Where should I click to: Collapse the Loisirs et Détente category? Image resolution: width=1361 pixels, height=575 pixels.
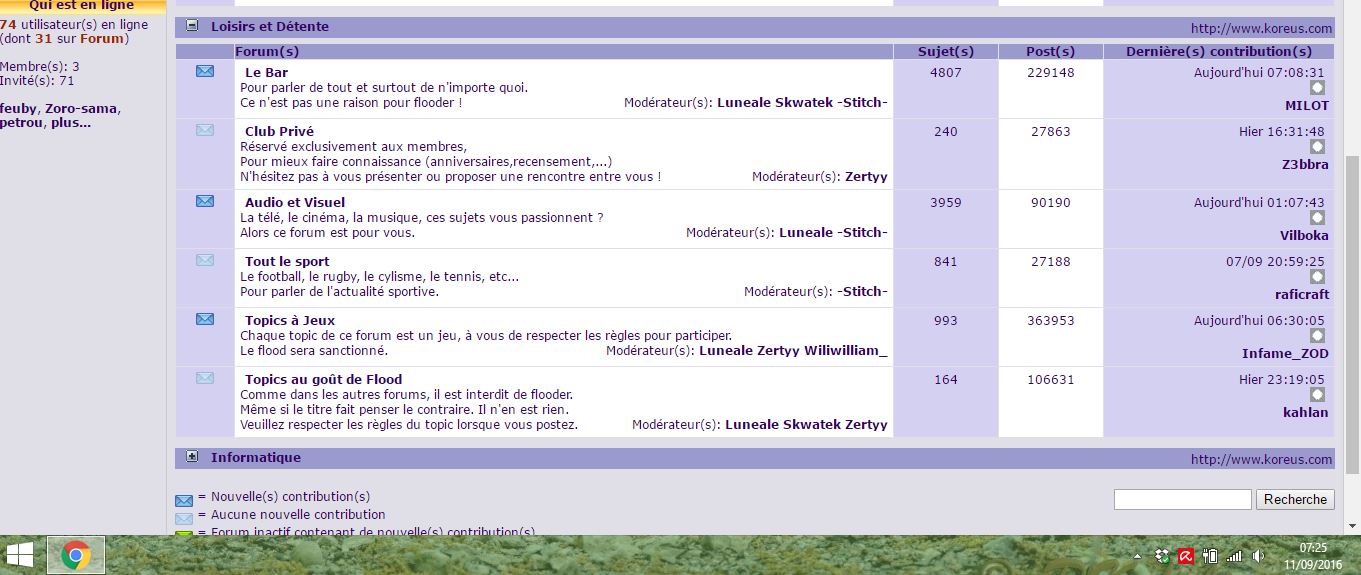[x=192, y=26]
